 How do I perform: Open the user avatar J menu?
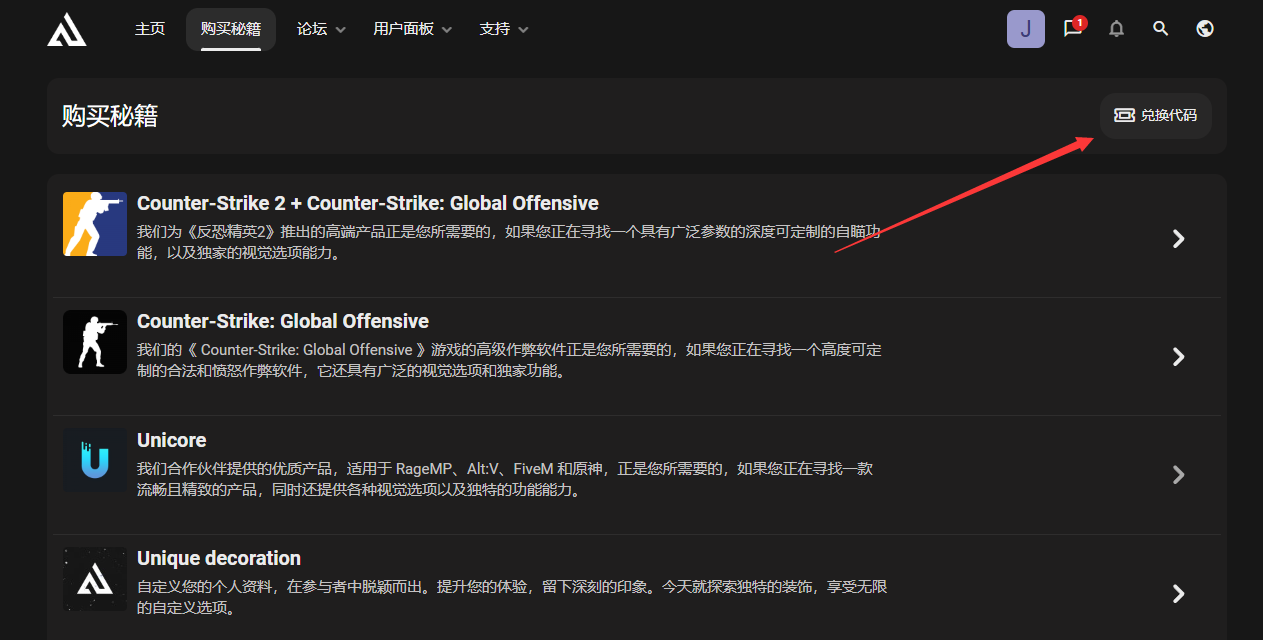click(x=1025, y=29)
